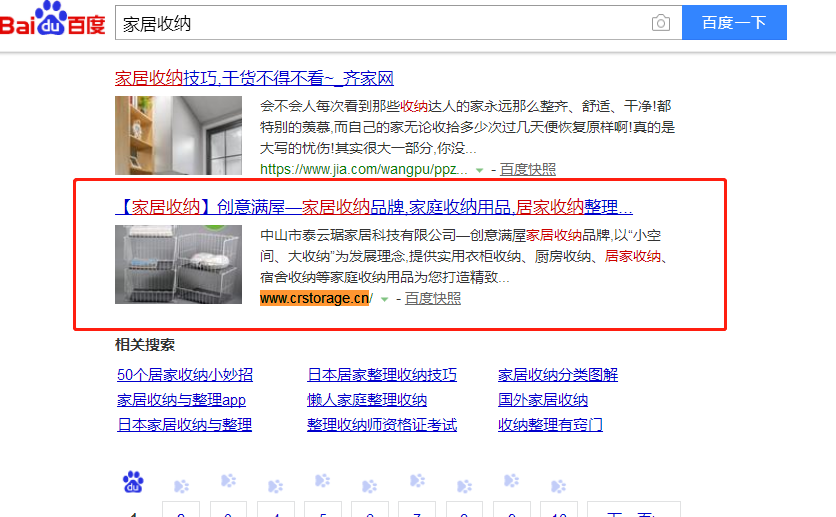836x517 pixels.
Task: Visit the jia.com result URL
Action: pos(364,169)
